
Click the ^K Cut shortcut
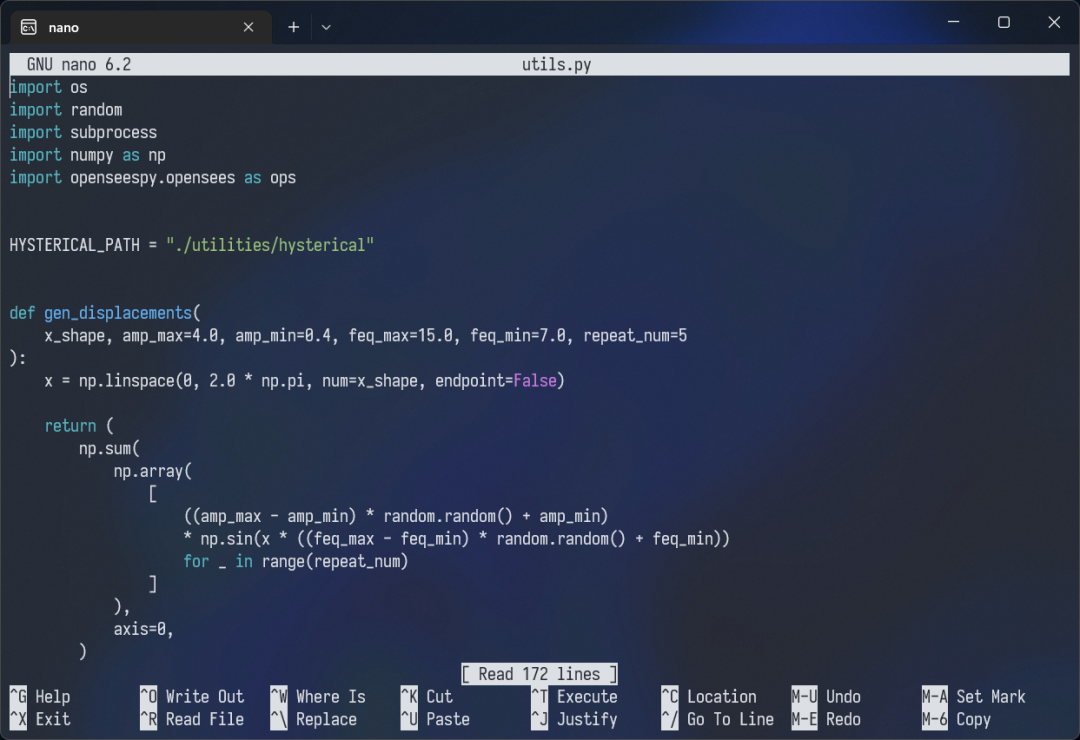tap(426, 697)
